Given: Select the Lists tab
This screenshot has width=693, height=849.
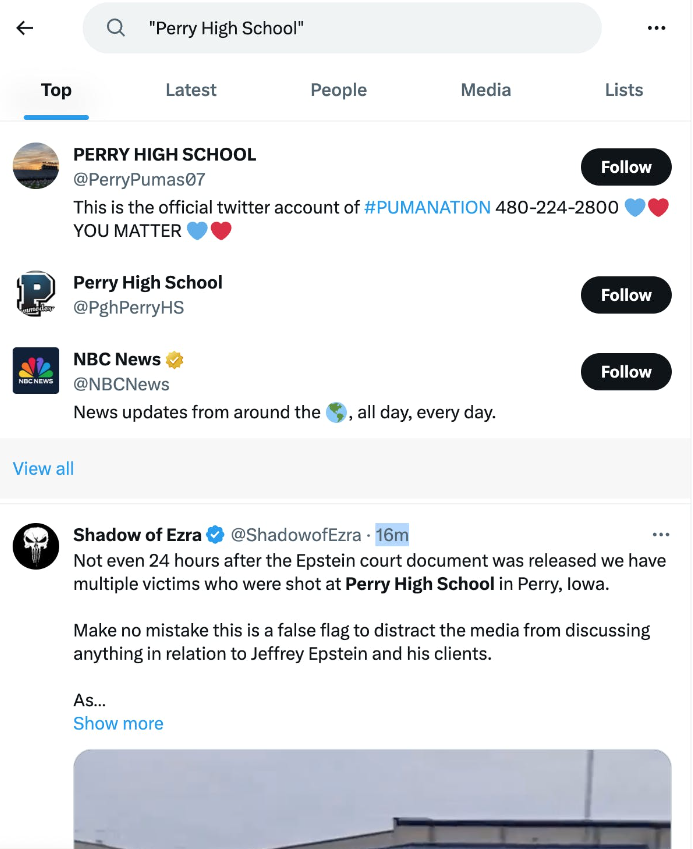Looking at the screenshot, I should pyautogui.click(x=624, y=90).
